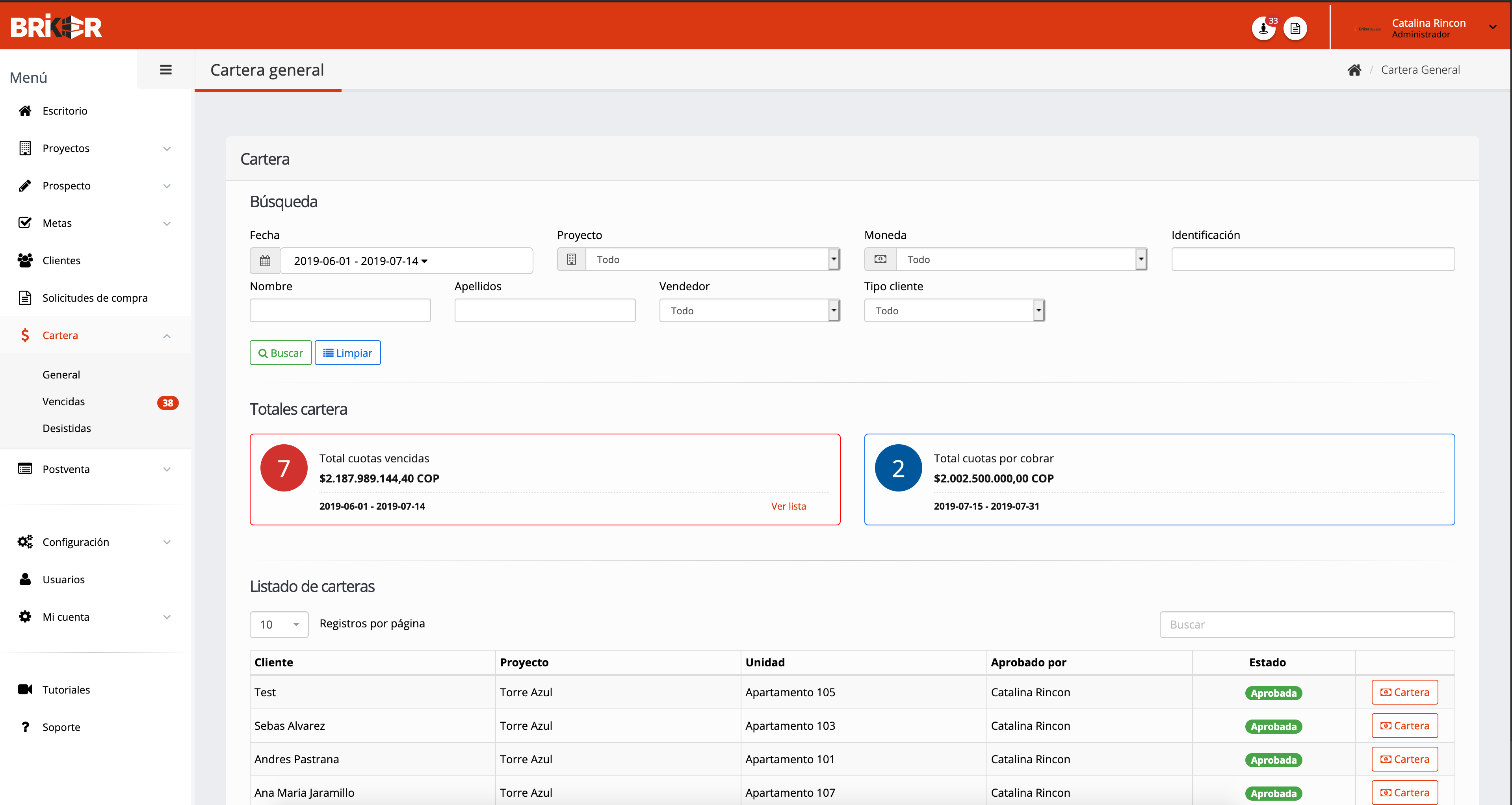Click the Identificación input field
1512x805 pixels.
pyautogui.click(x=1313, y=259)
